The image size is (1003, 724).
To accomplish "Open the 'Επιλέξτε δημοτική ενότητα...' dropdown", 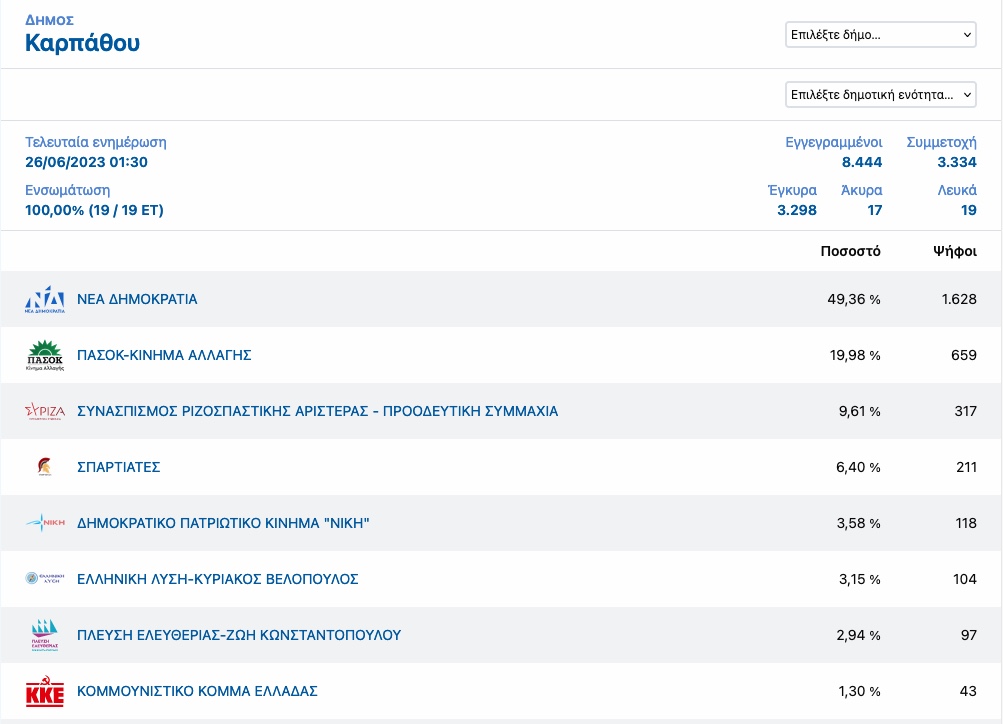I will [881, 95].
